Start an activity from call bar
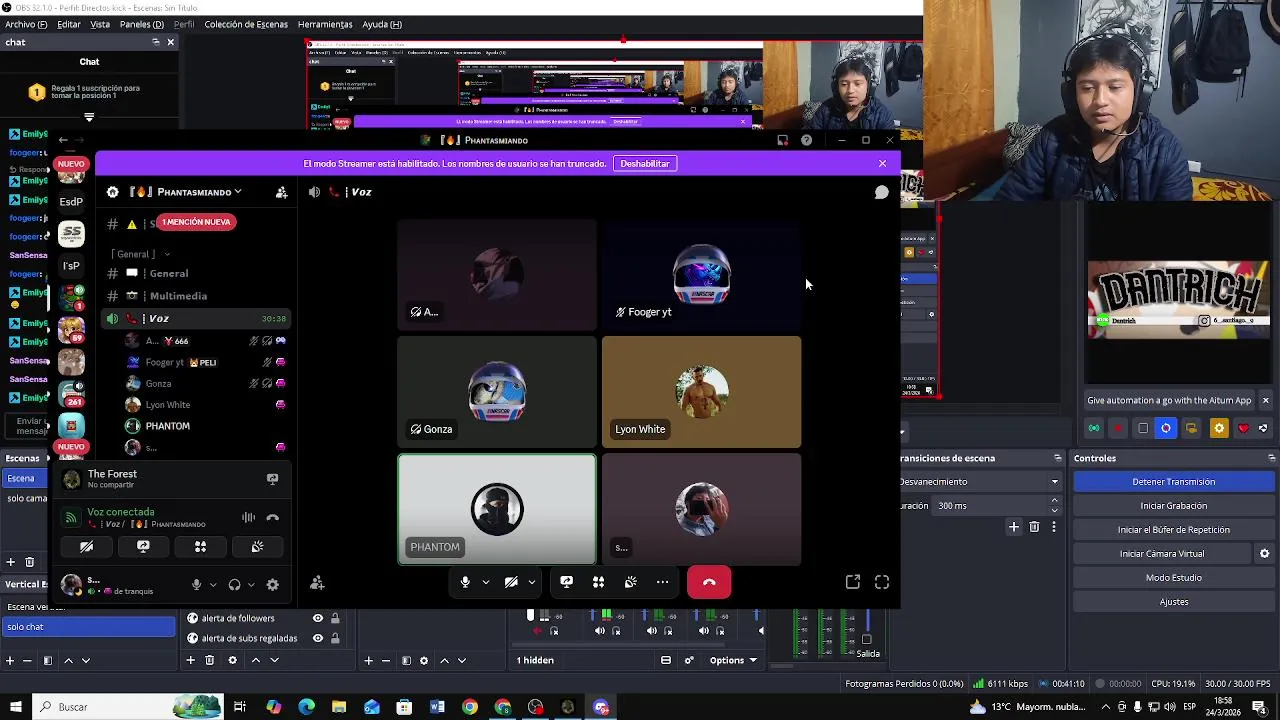Screen dimensions: 1280x720 click(x=598, y=582)
